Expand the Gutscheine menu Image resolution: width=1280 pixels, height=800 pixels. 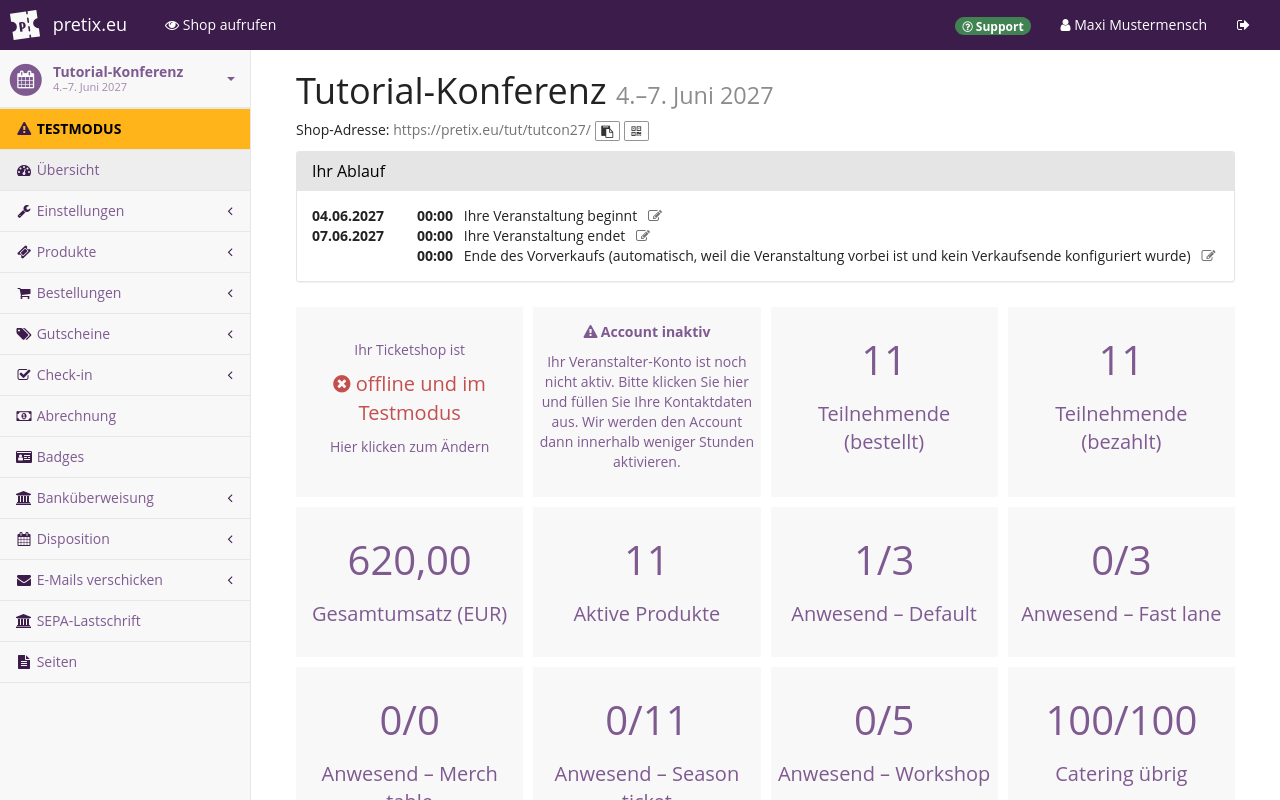pos(125,334)
